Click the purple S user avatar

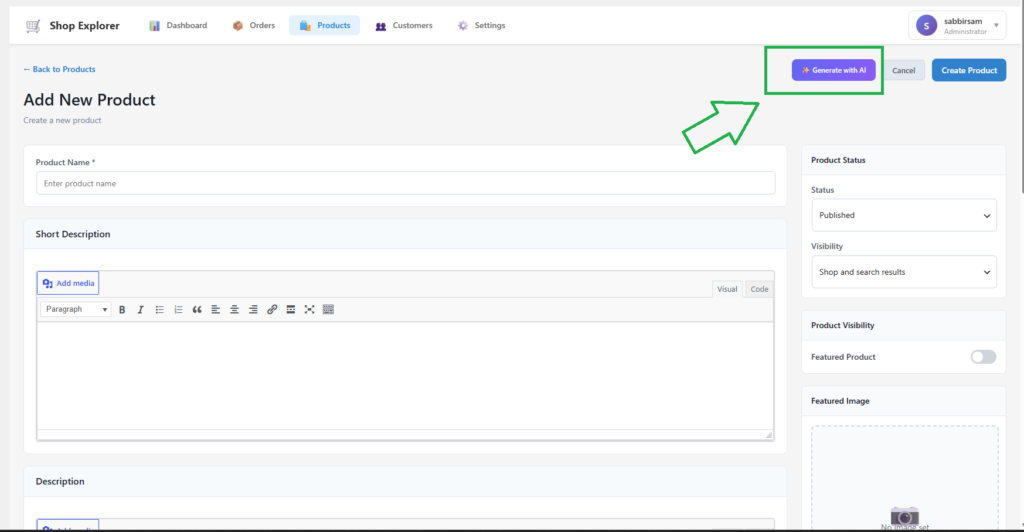pos(926,25)
